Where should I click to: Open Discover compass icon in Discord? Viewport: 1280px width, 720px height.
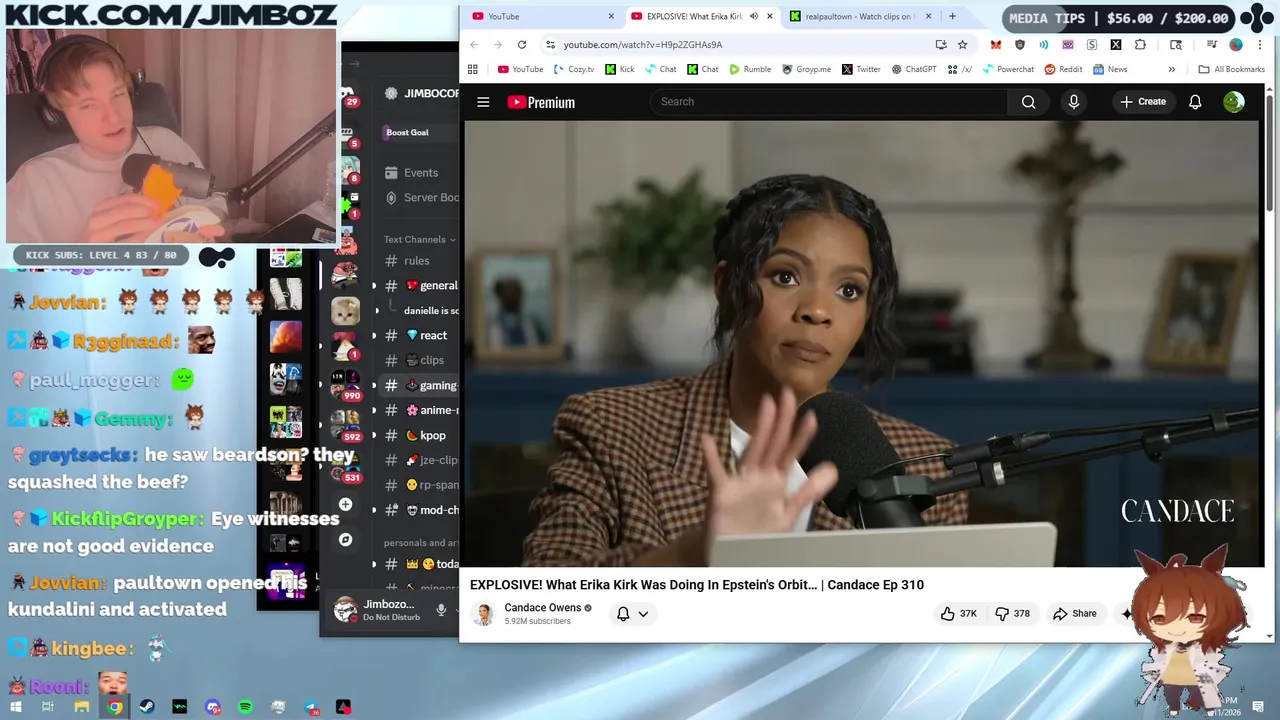coord(345,539)
